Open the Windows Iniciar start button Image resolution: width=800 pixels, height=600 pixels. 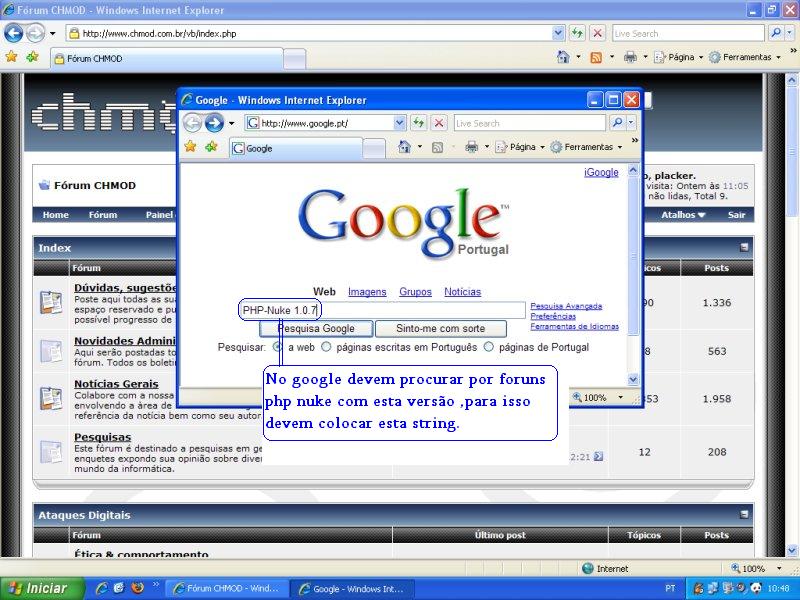(x=42, y=588)
